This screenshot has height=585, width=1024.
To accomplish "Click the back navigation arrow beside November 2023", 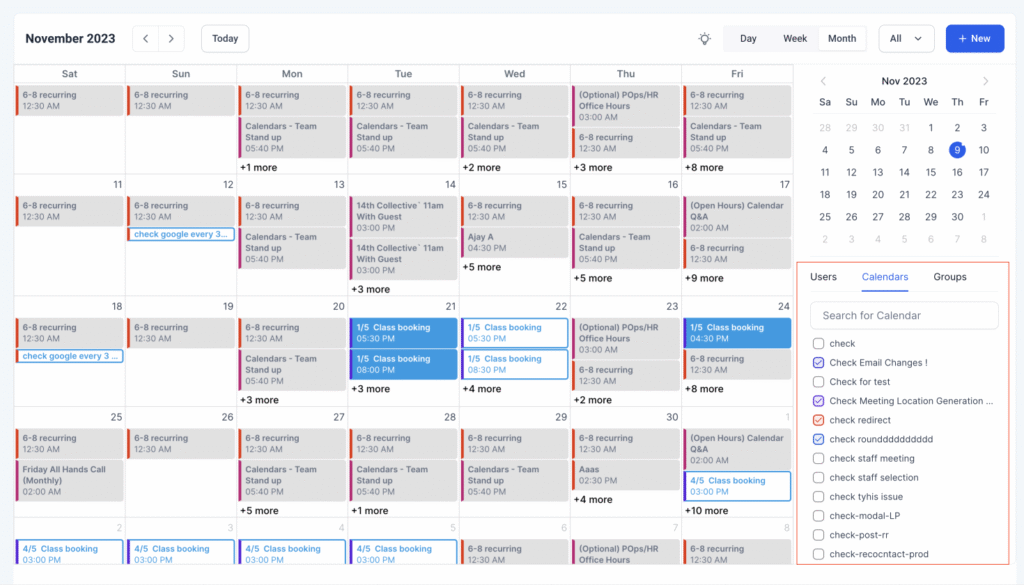I will pos(146,38).
